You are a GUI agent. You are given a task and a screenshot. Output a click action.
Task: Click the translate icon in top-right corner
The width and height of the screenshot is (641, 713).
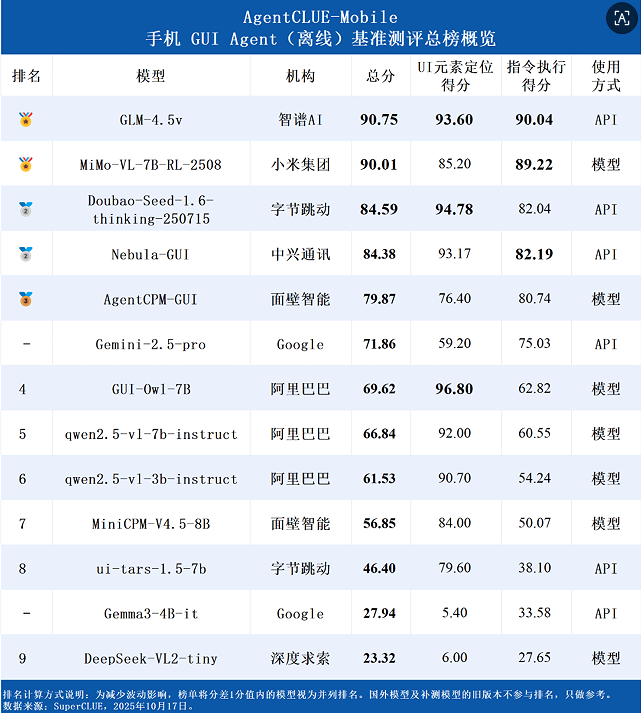pyautogui.click(x=619, y=18)
